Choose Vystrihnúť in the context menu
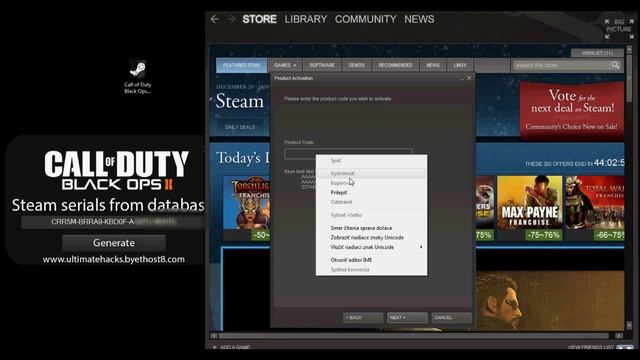The width and height of the screenshot is (640, 360). tap(371, 173)
